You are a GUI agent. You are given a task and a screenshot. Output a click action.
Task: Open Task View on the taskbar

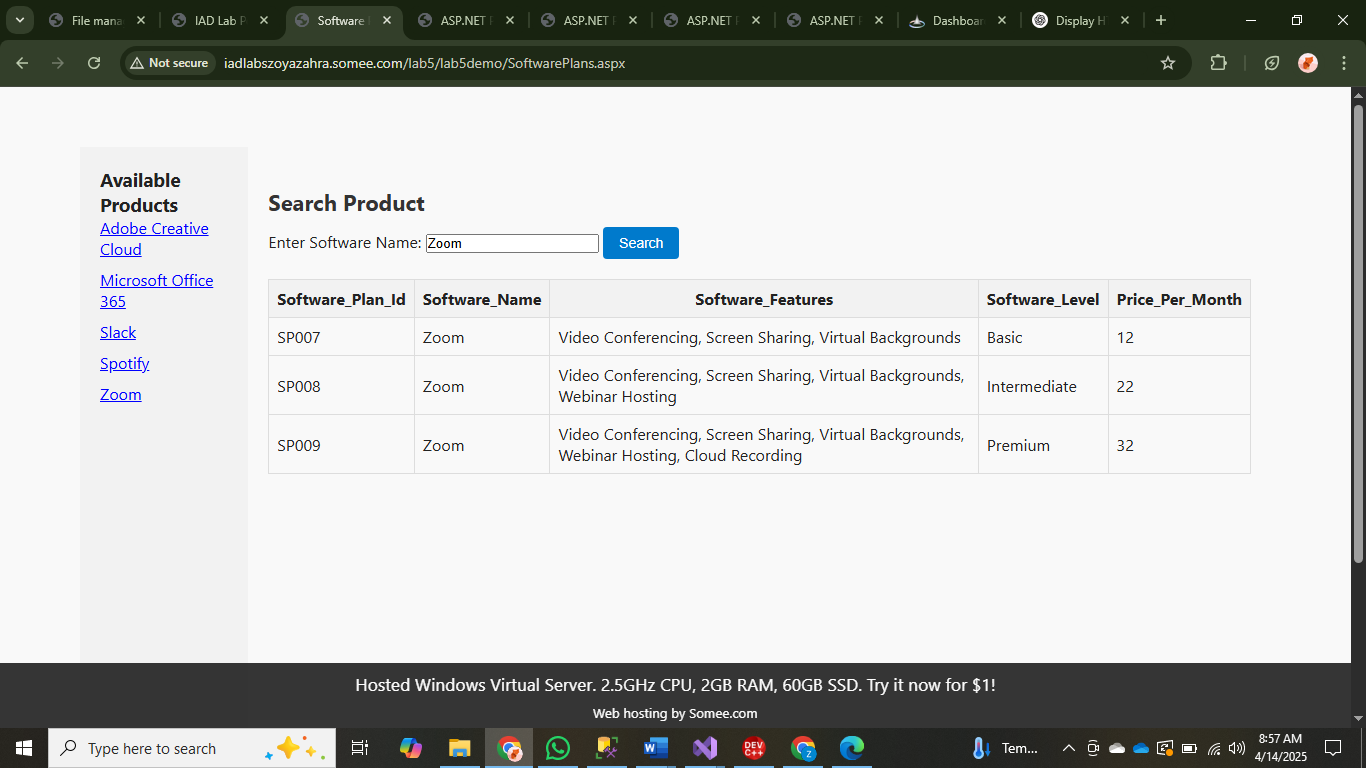coord(360,748)
